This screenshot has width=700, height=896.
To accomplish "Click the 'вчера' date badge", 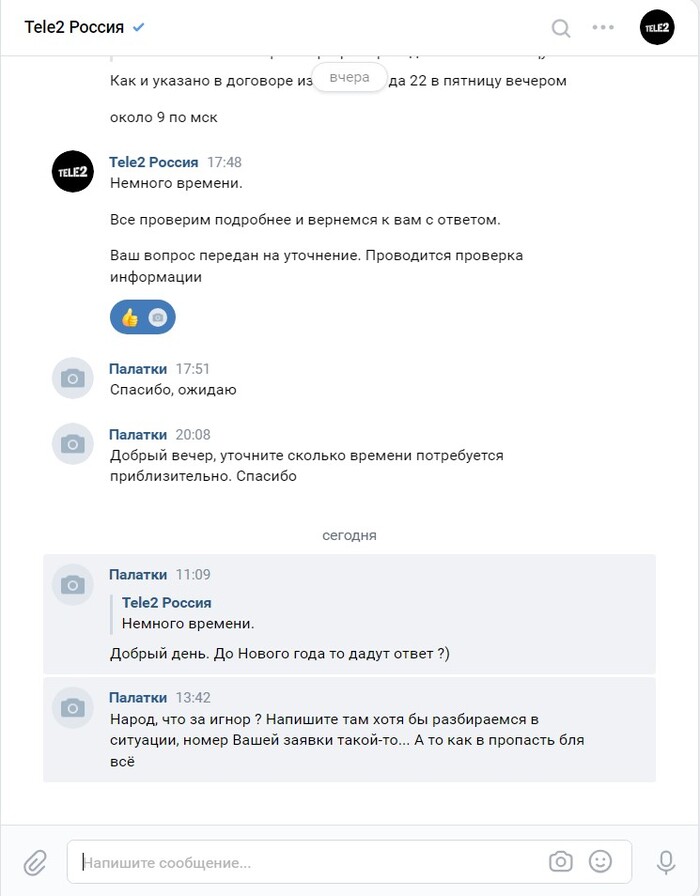I will pyautogui.click(x=350, y=77).
